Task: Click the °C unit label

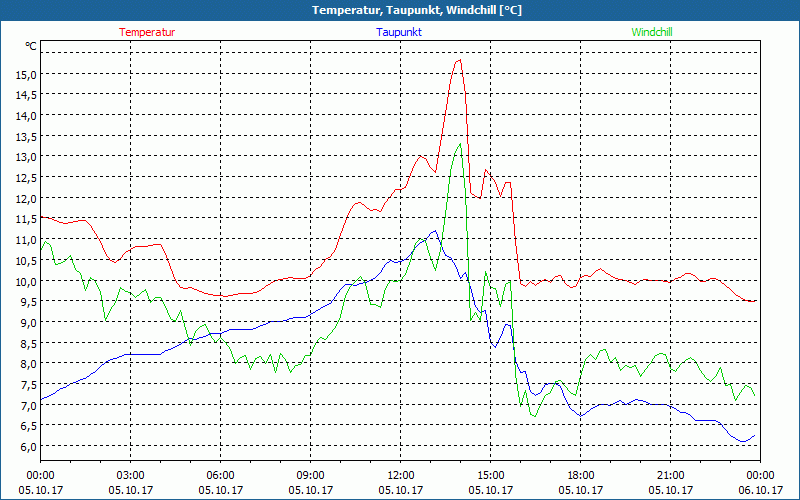Action: 31,46
